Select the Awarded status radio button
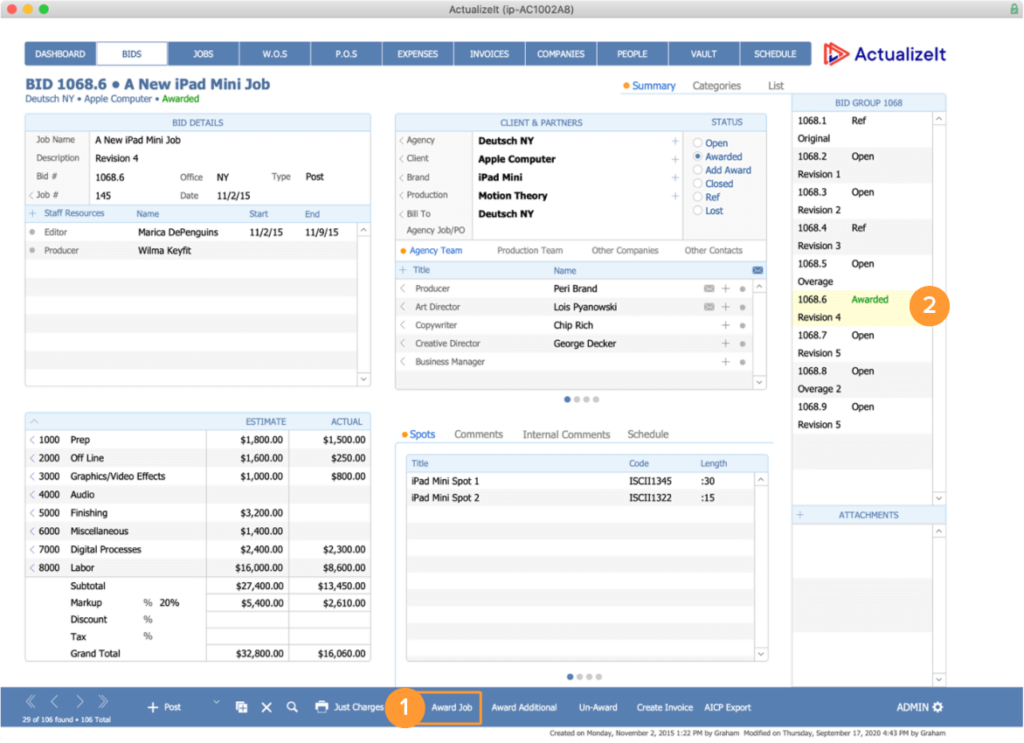This screenshot has height=743, width=1024. pyautogui.click(x=697, y=157)
